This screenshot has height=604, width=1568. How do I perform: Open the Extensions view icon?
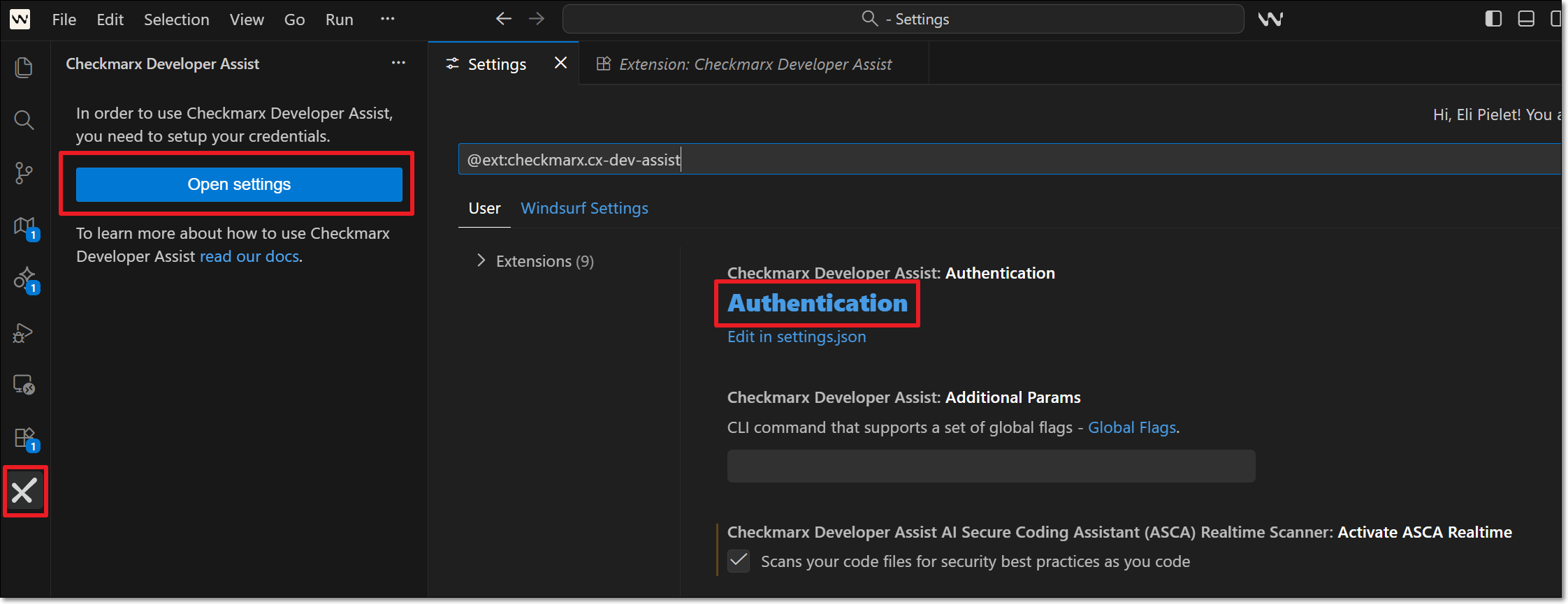coord(24,438)
